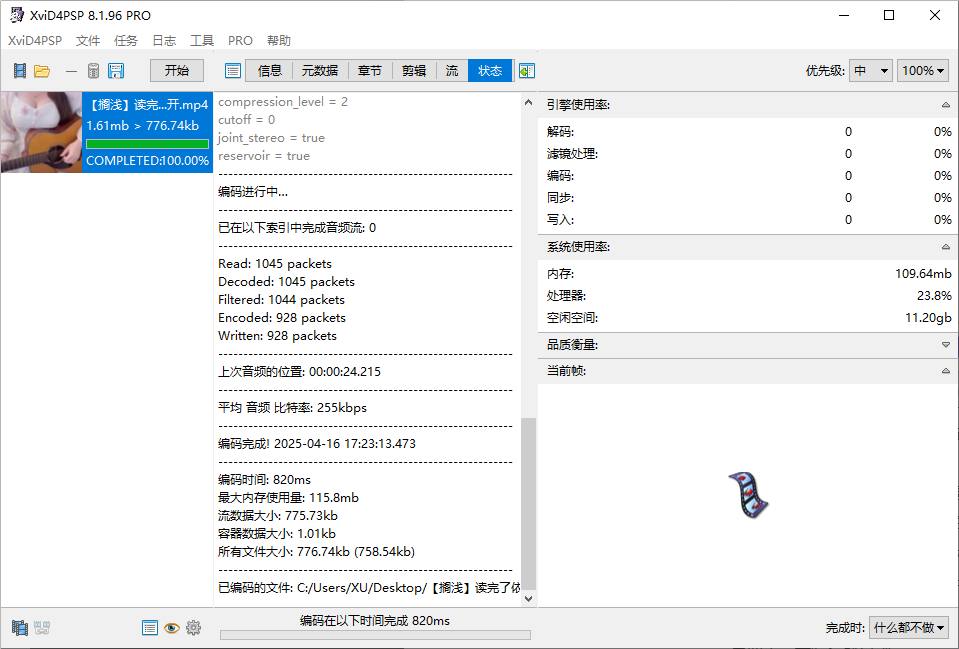Viewport: 959px width, 649px height.
Task: Open the folder browse icon
Action: click(x=42, y=70)
